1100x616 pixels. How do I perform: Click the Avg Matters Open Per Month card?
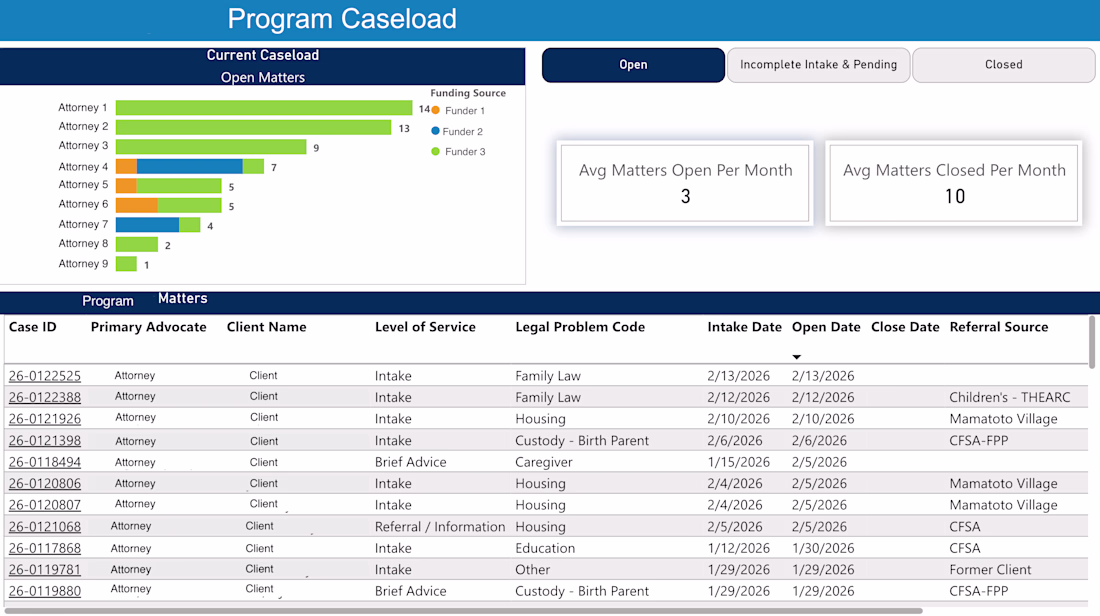click(685, 183)
